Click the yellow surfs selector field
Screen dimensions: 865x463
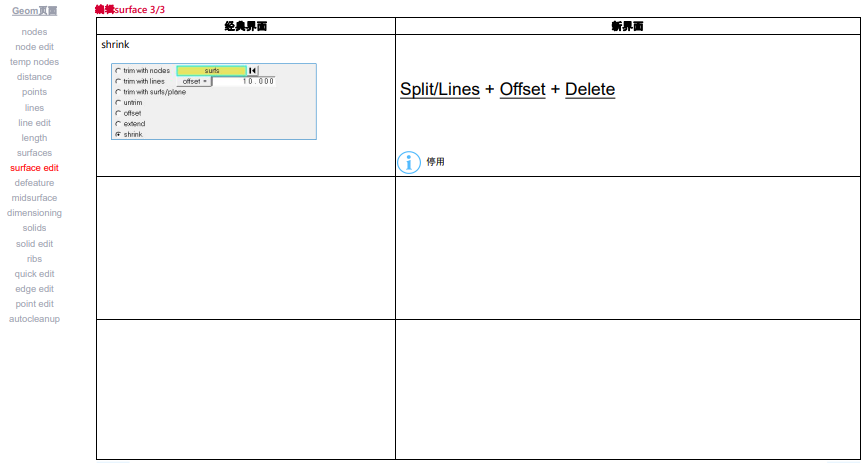(x=212, y=71)
